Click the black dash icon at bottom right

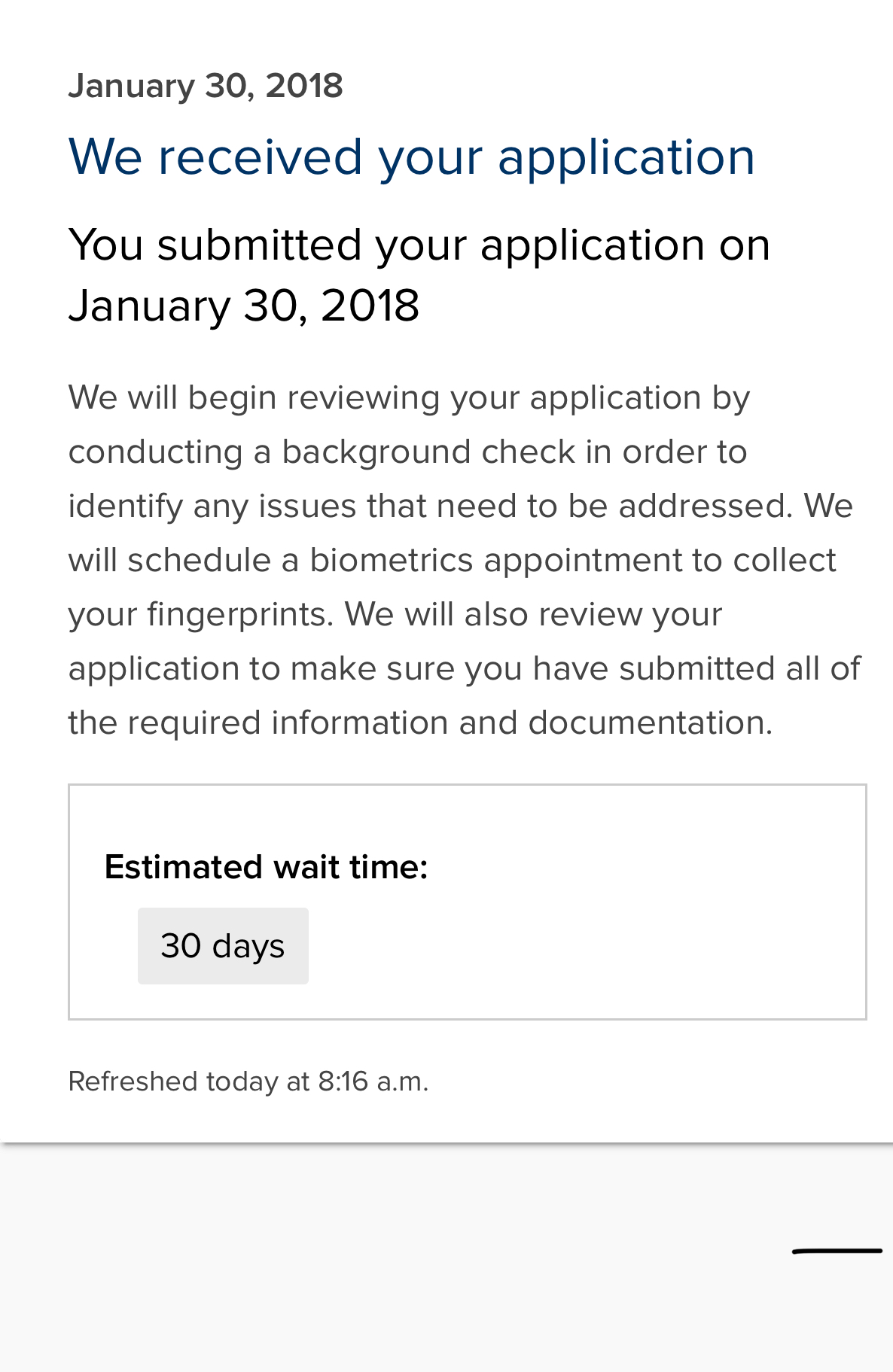click(837, 1251)
